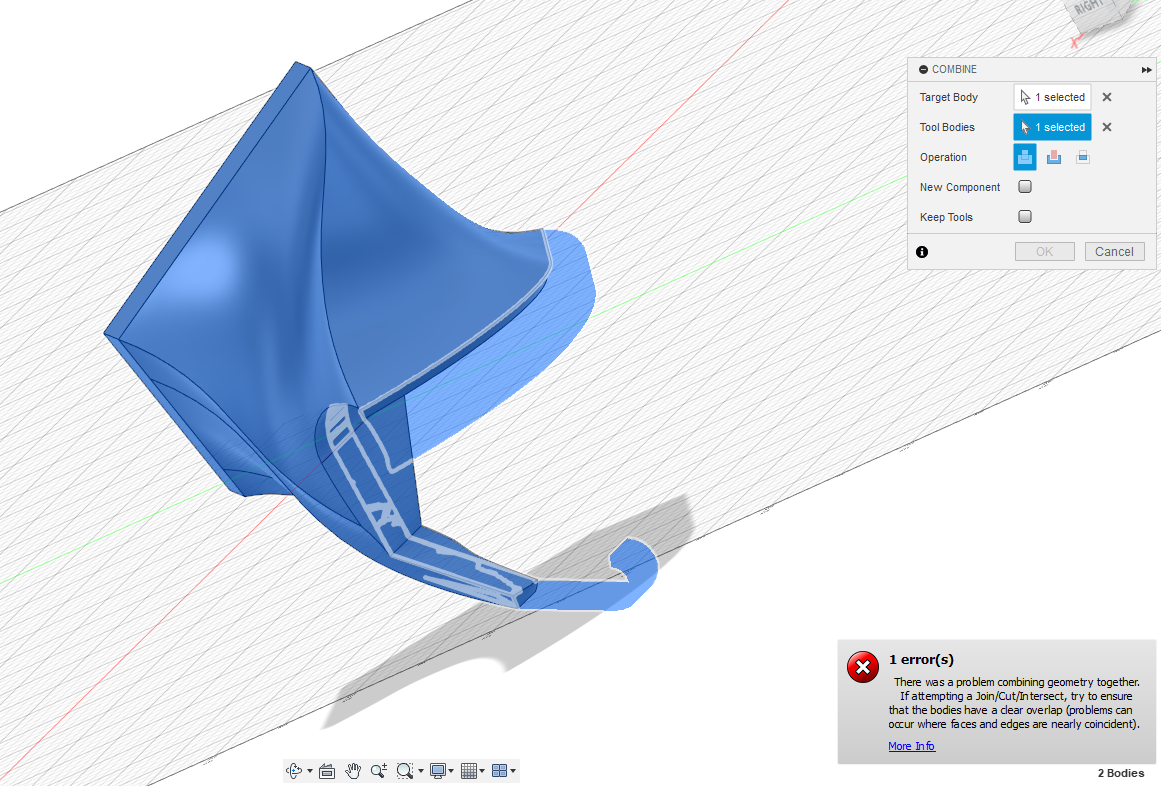Click the Grid and Snaps icon
The width and height of the screenshot is (1161, 786).
[469, 770]
